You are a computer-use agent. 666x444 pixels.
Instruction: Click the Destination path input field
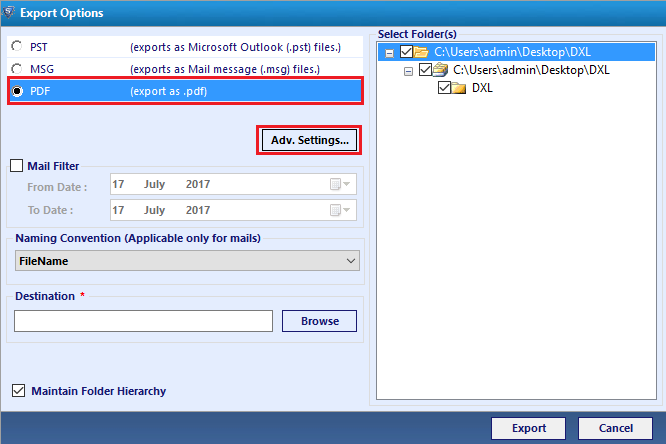(144, 321)
